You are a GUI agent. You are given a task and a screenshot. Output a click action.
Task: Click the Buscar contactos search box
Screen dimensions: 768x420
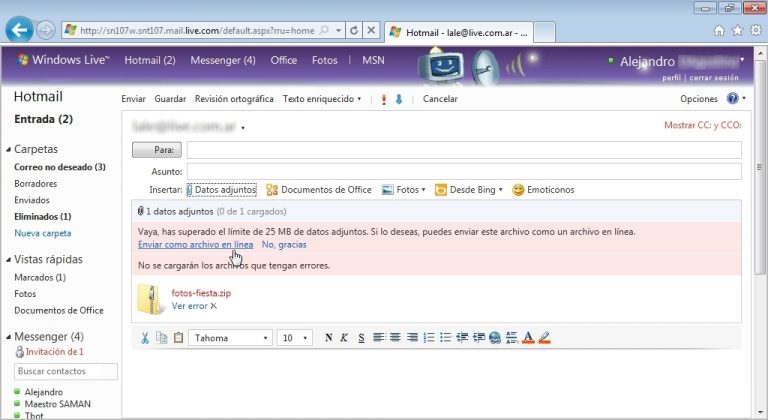[66, 371]
